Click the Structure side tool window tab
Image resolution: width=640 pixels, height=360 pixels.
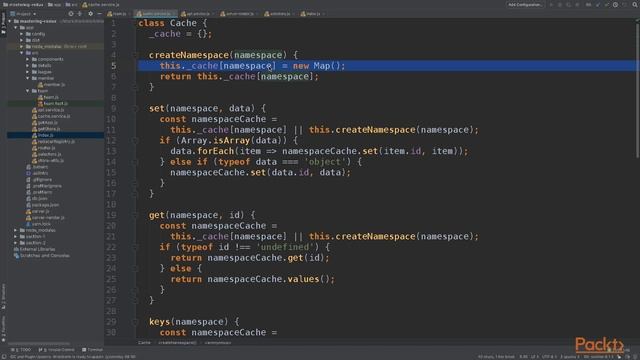click(x=3, y=296)
